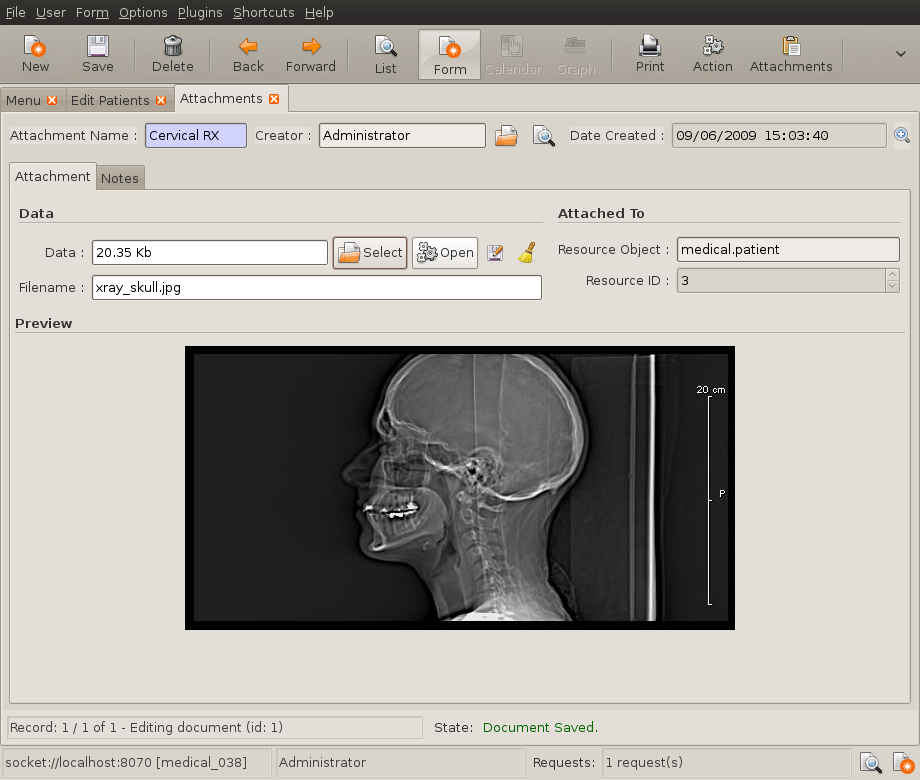
Task: Open the Plugins menu
Action: (200, 13)
